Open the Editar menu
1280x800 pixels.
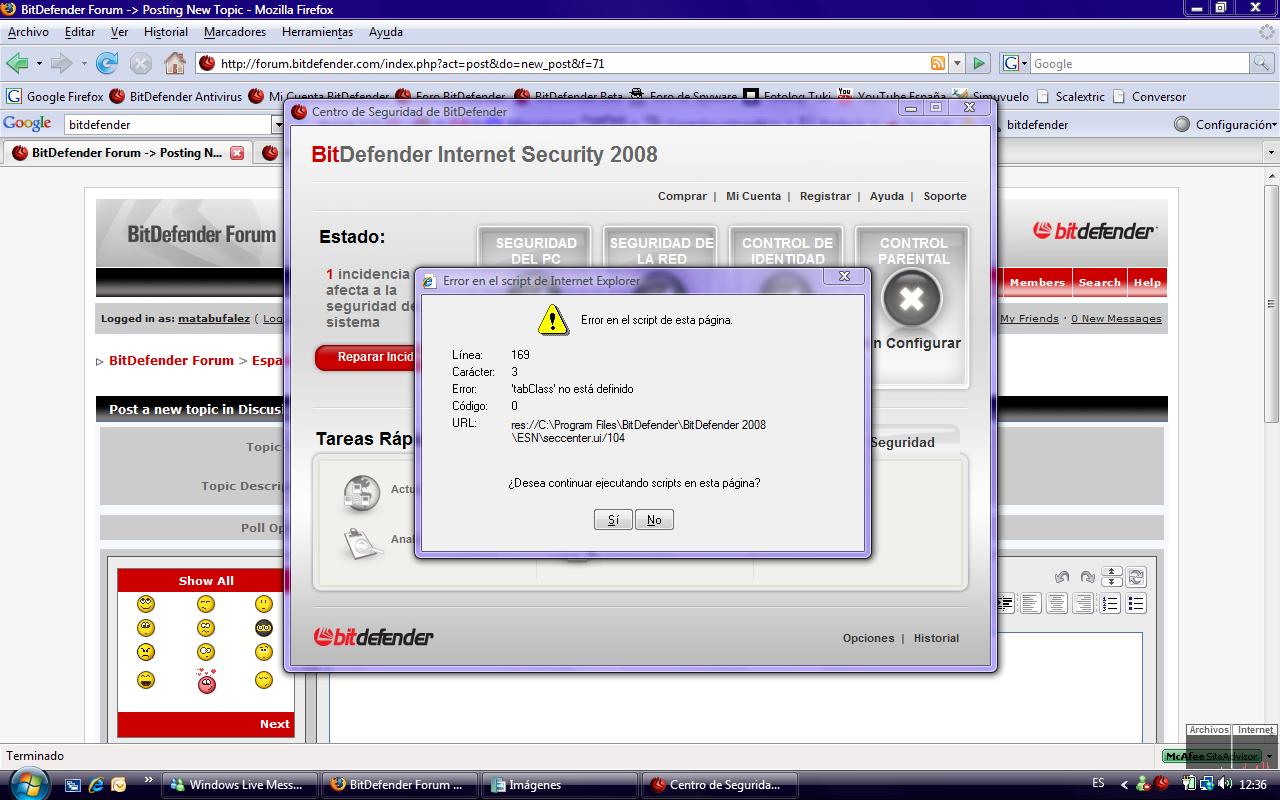[x=80, y=32]
